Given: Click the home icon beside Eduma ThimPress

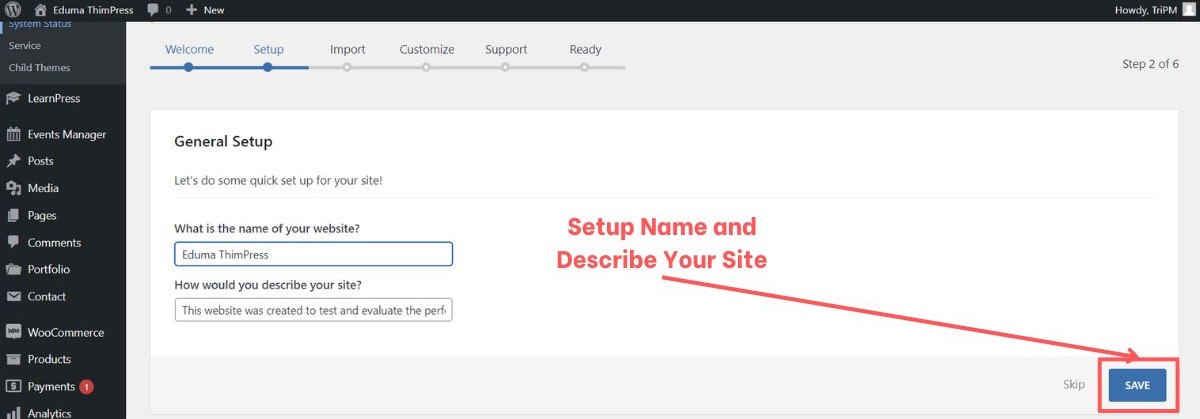Looking at the screenshot, I should (x=40, y=10).
